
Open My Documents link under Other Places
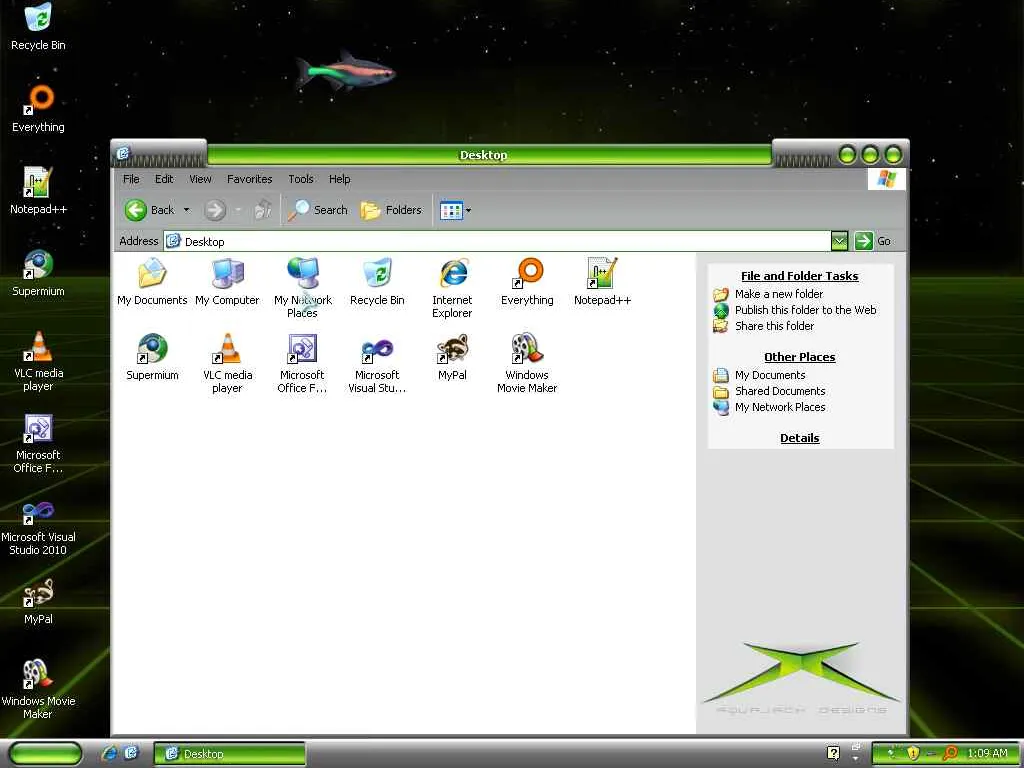pos(770,375)
